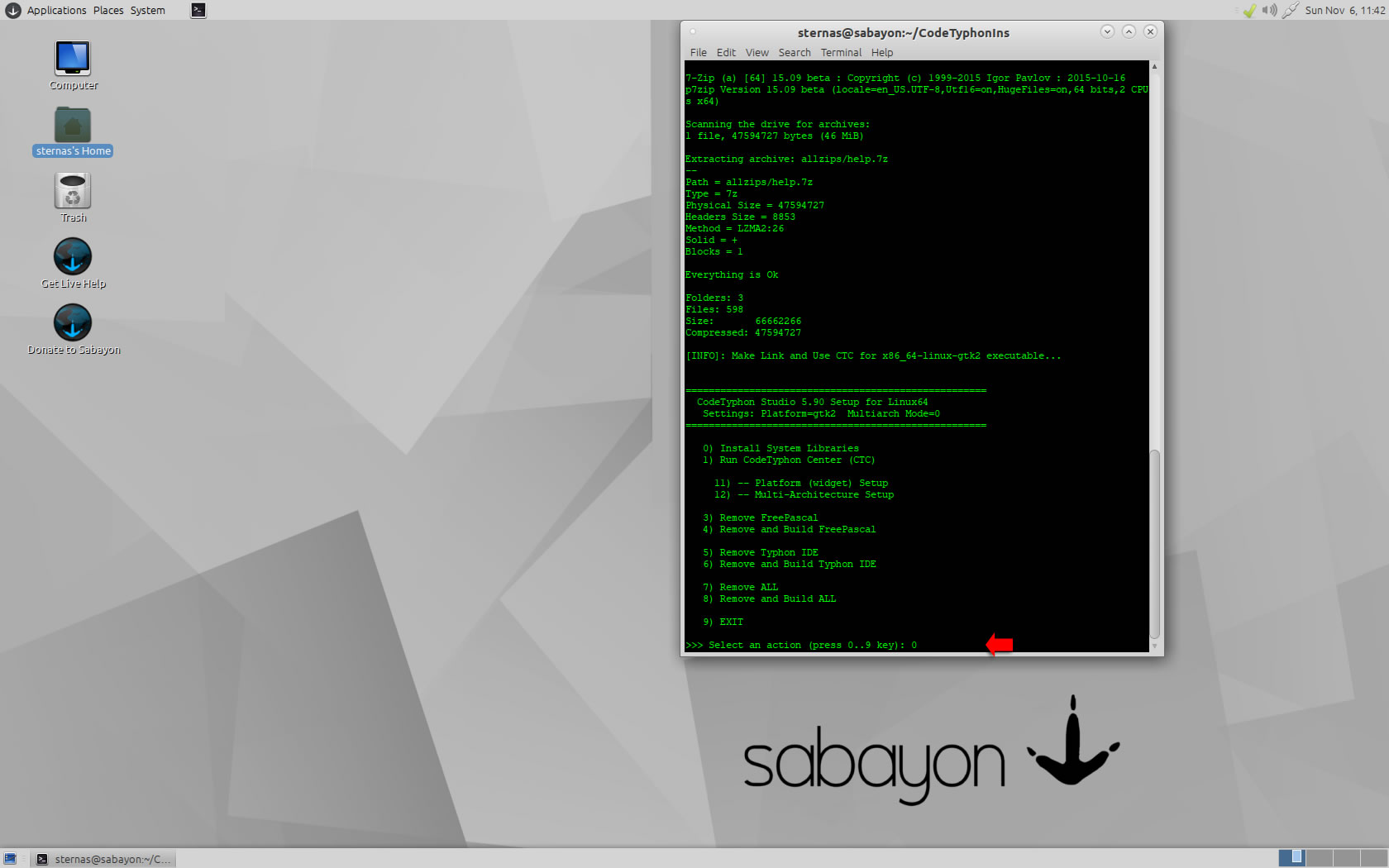
Task: Click the 'Platform (widget) Setup' line
Action: 801,483
